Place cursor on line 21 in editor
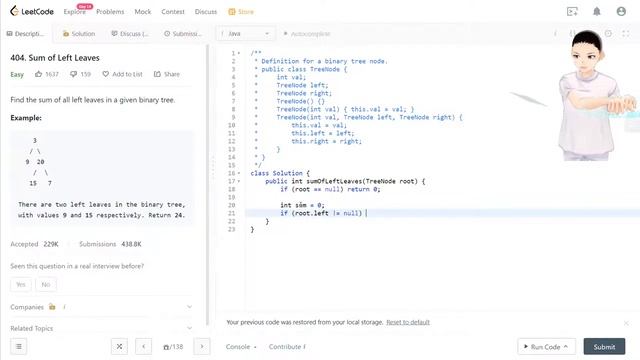640x360 pixels. coord(442,213)
